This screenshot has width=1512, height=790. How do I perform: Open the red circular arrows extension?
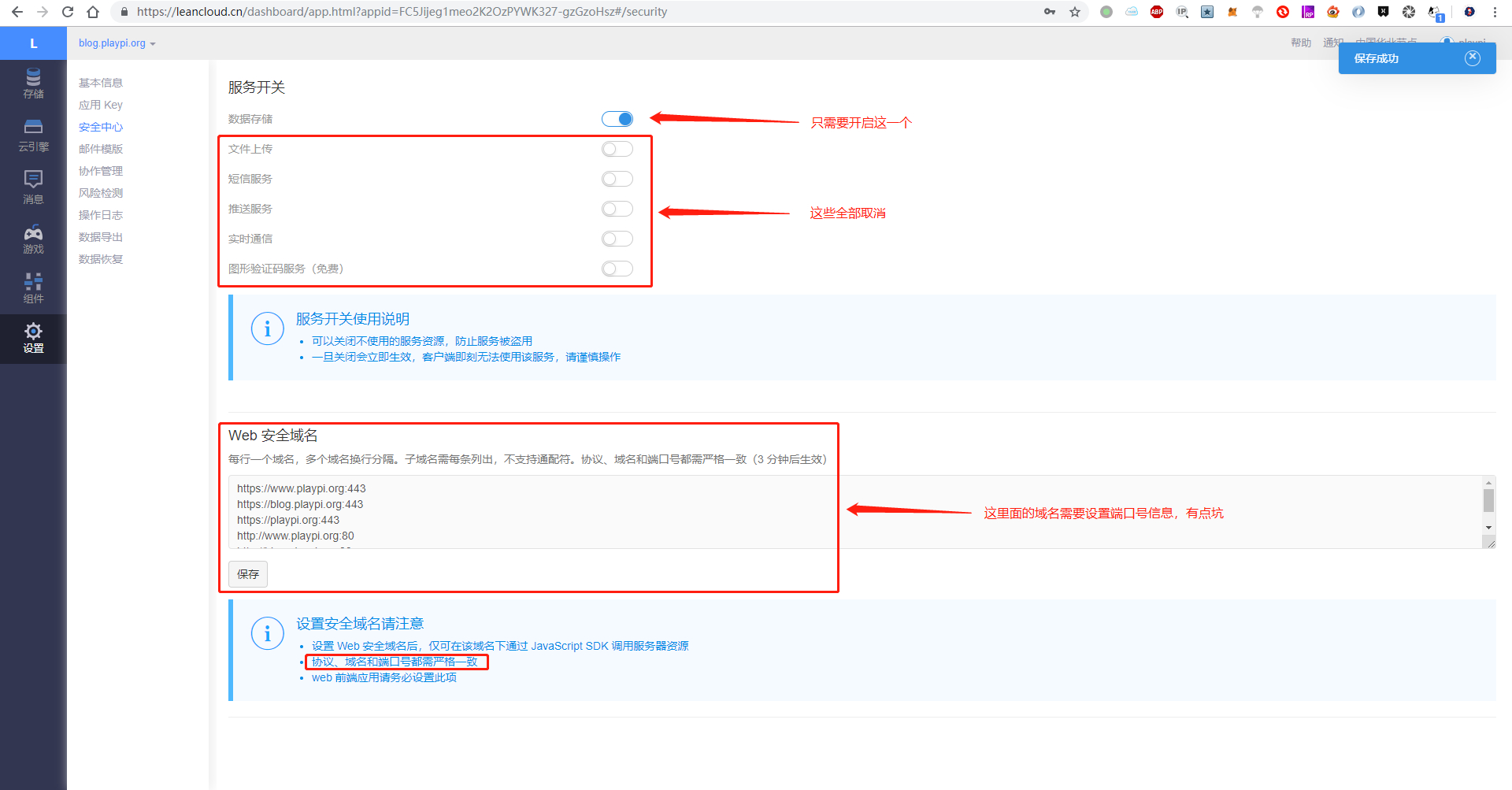click(1283, 12)
